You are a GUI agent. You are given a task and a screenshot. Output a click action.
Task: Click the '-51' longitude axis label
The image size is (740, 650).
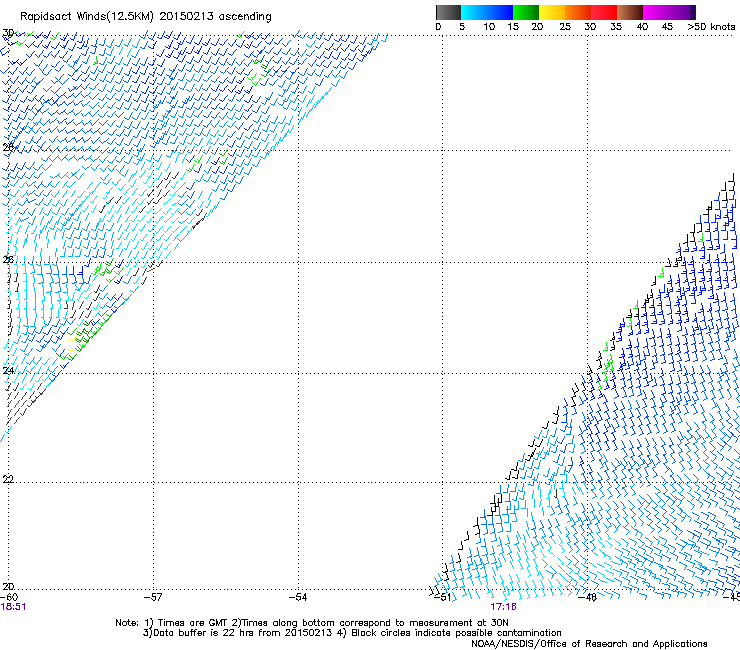[x=442, y=597]
